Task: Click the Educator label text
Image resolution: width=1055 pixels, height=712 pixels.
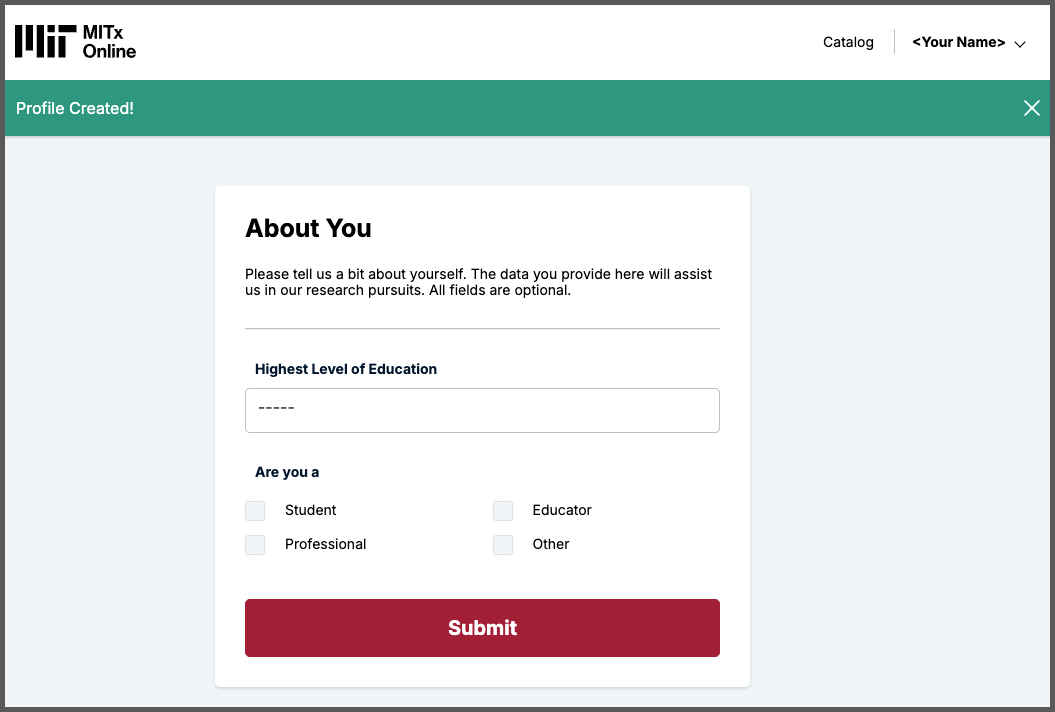Action: click(x=562, y=510)
